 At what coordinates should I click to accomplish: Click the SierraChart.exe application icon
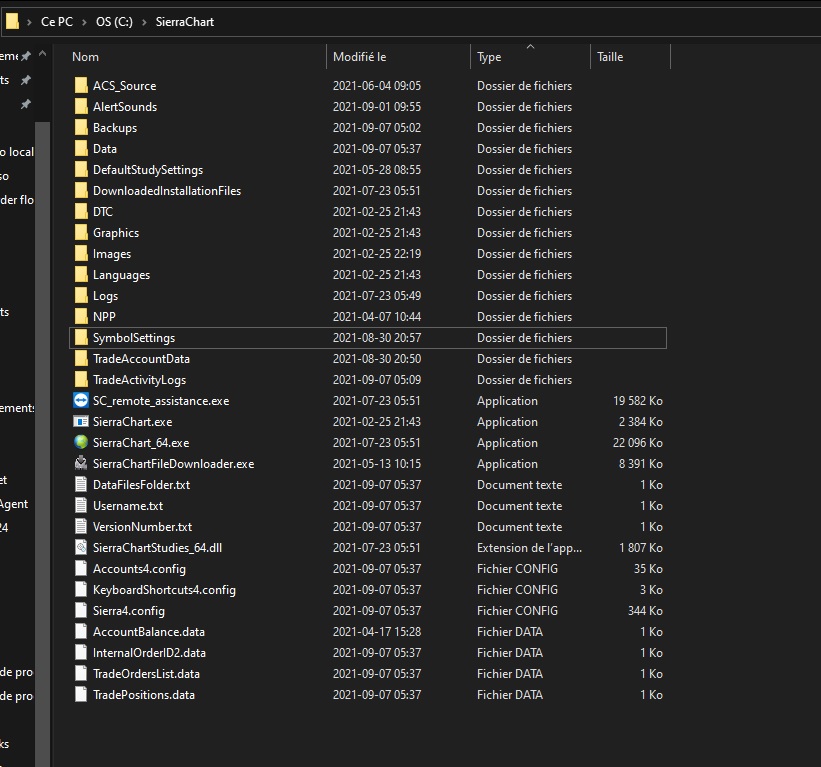tap(81, 421)
